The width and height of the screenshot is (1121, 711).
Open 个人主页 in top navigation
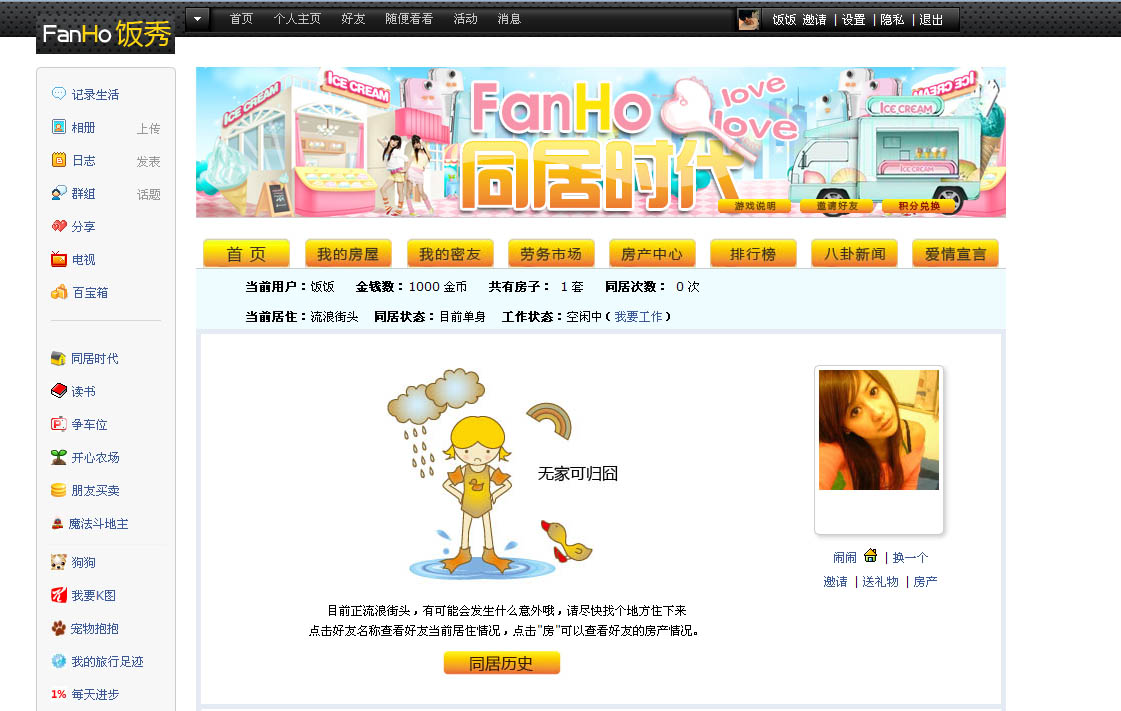coord(297,19)
